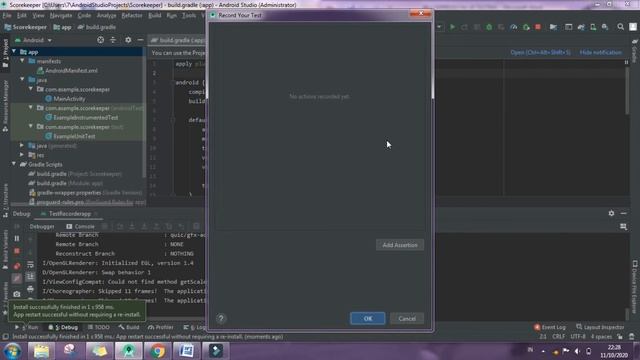Click the print icon in debug console
640x360 pixels.
click(30, 289)
